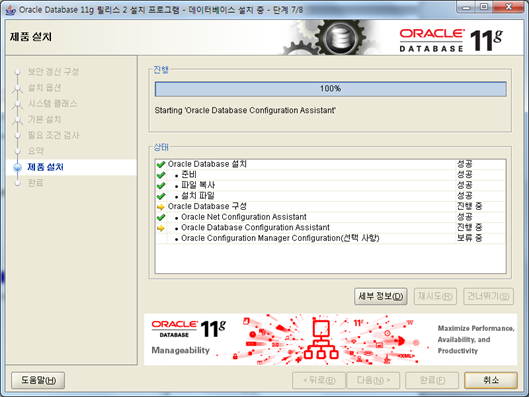
Task: Select 필요 조건 검사 step in sidebar
Action: click(x=53, y=135)
